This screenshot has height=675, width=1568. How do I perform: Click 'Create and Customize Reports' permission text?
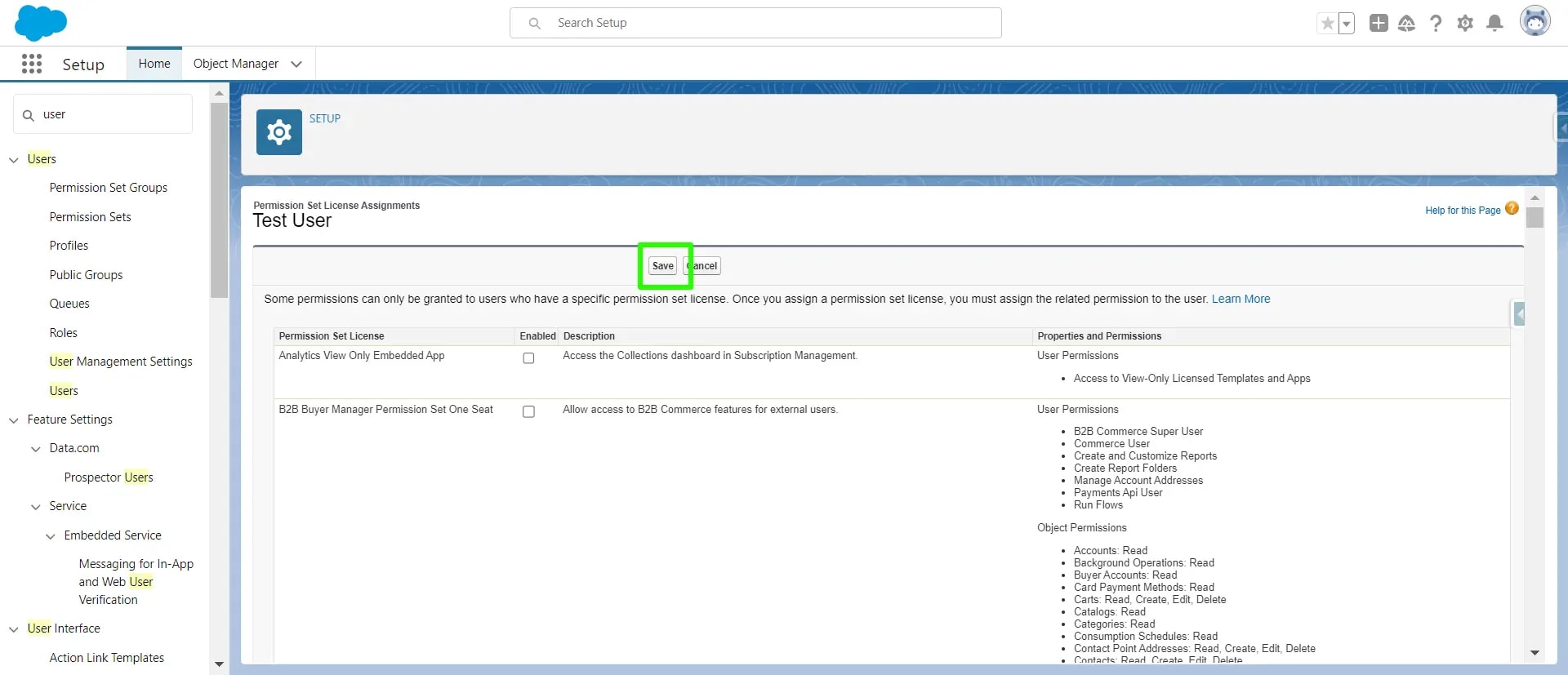1145,456
